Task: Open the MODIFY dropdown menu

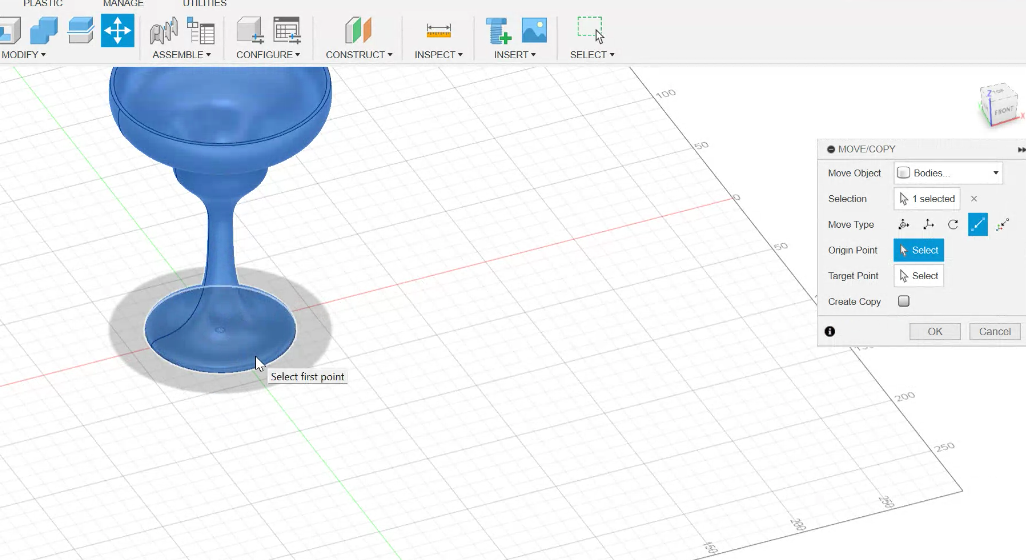Action: pos(24,55)
